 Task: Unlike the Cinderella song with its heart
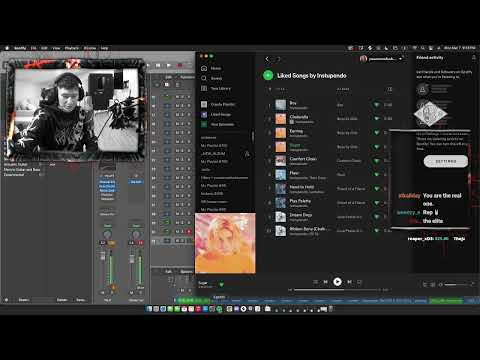coord(377,119)
